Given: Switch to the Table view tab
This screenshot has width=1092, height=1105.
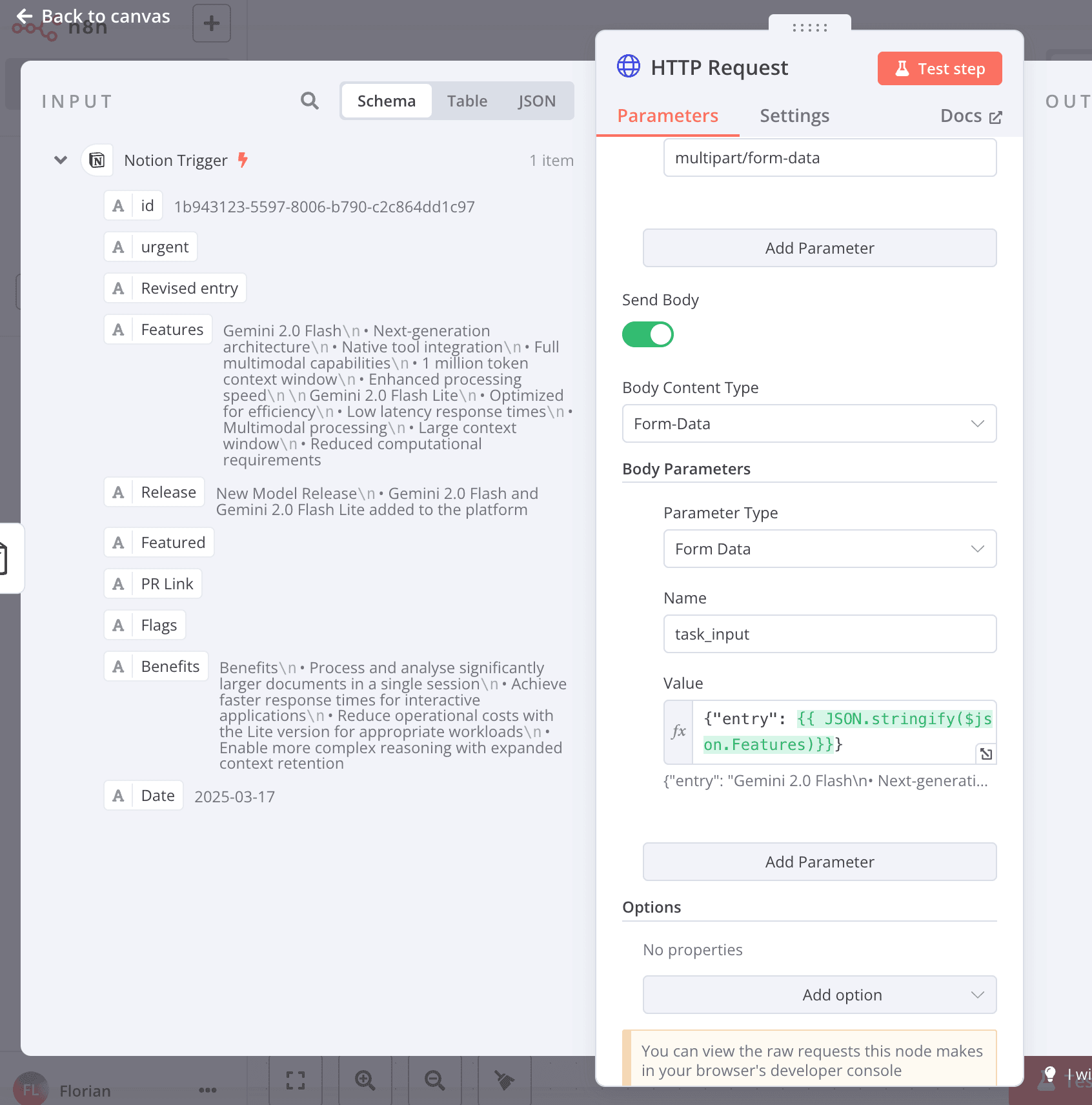Looking at the screenshot, I should [x=467, y=101].
